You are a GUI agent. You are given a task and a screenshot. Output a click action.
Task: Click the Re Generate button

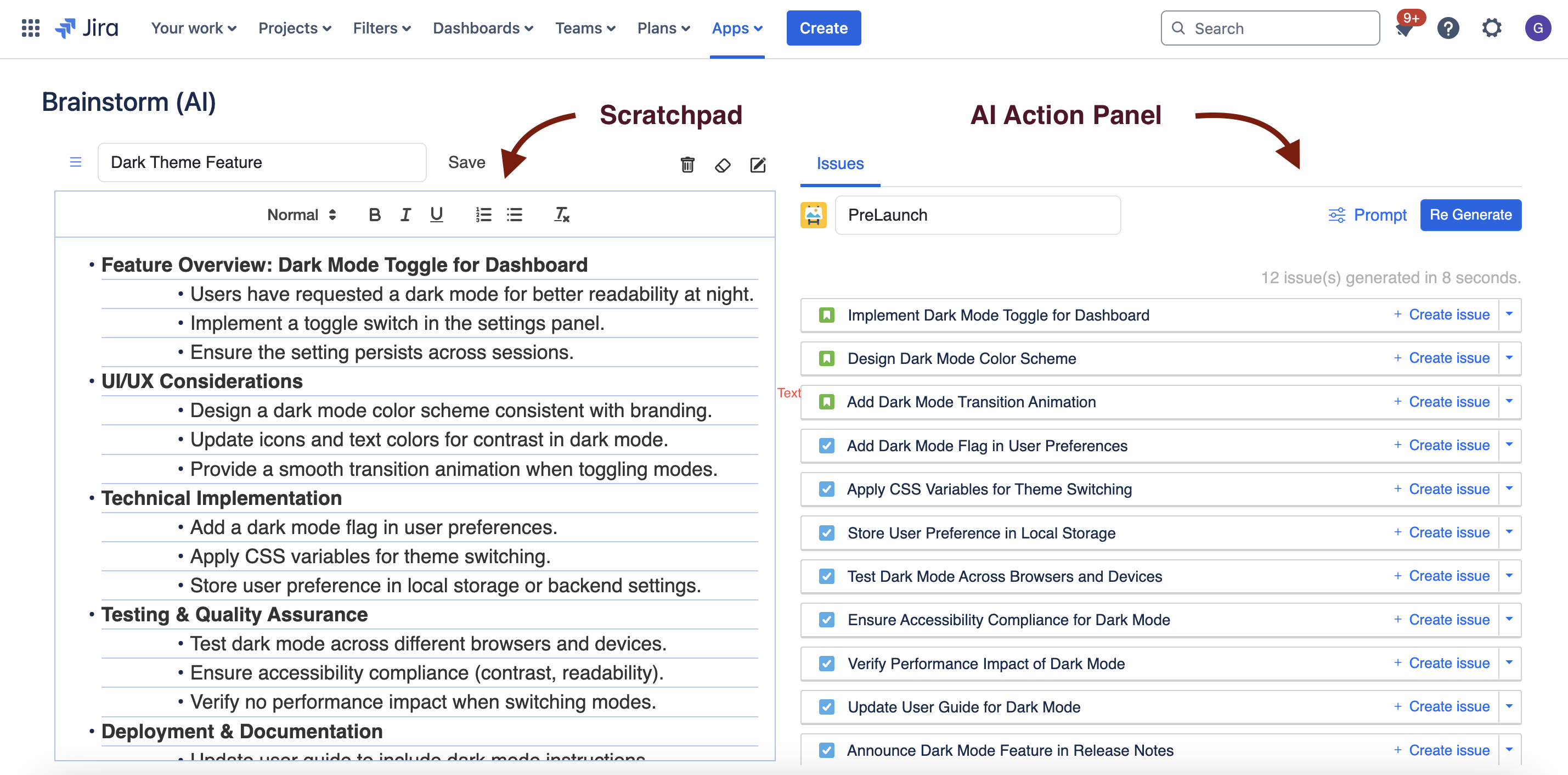click(1470, 215)
